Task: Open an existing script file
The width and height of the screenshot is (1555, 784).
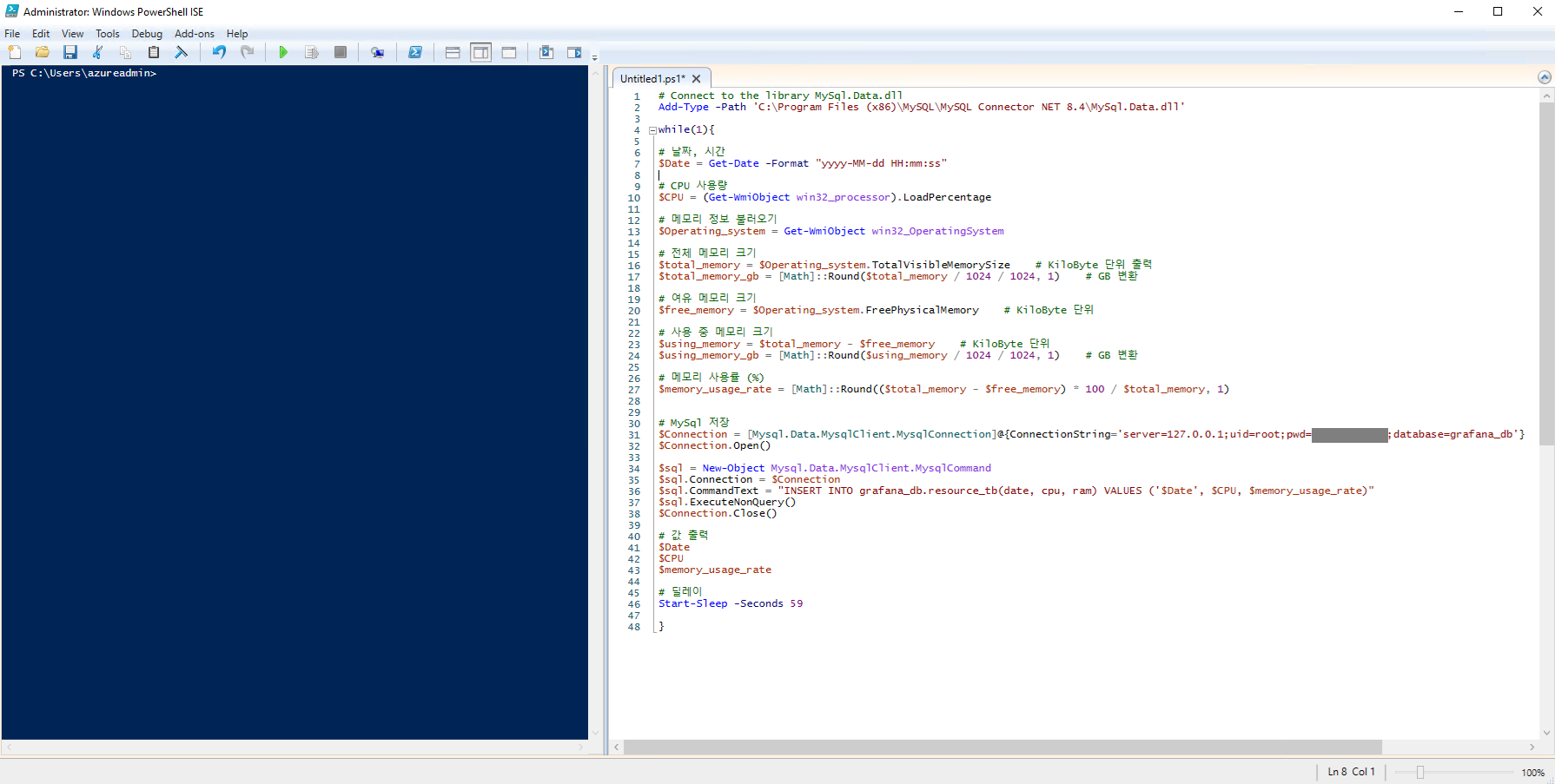Action: tap(43, 53)
